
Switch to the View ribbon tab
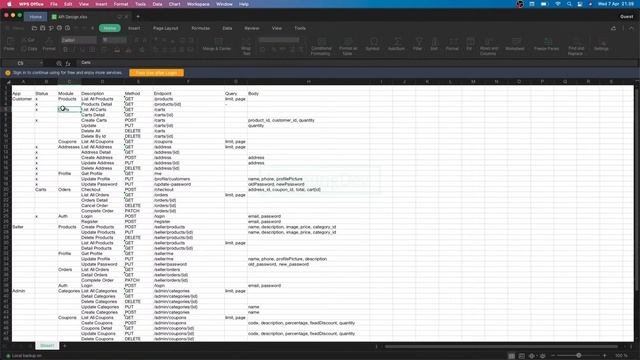point(277,28)
